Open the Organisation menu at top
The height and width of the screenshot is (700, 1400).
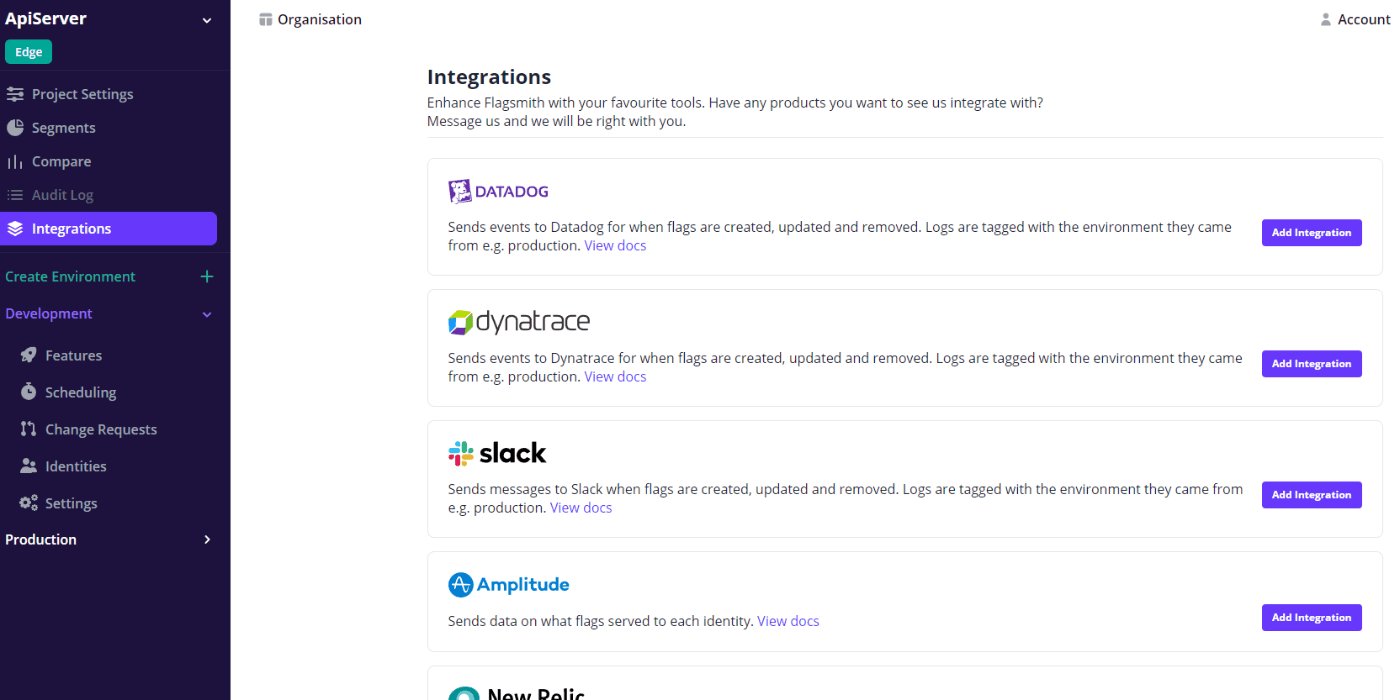point(310,19)
